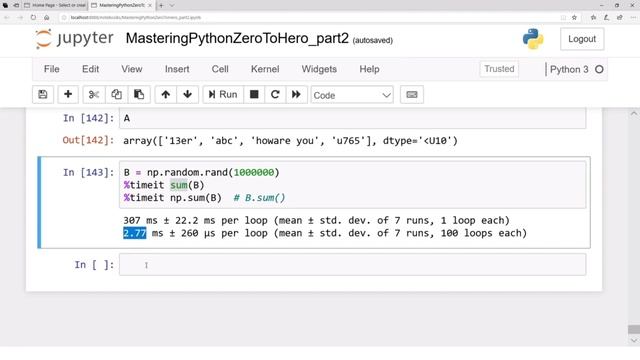
Task: Move selected cell down arrow
Action: pos(187,95)
